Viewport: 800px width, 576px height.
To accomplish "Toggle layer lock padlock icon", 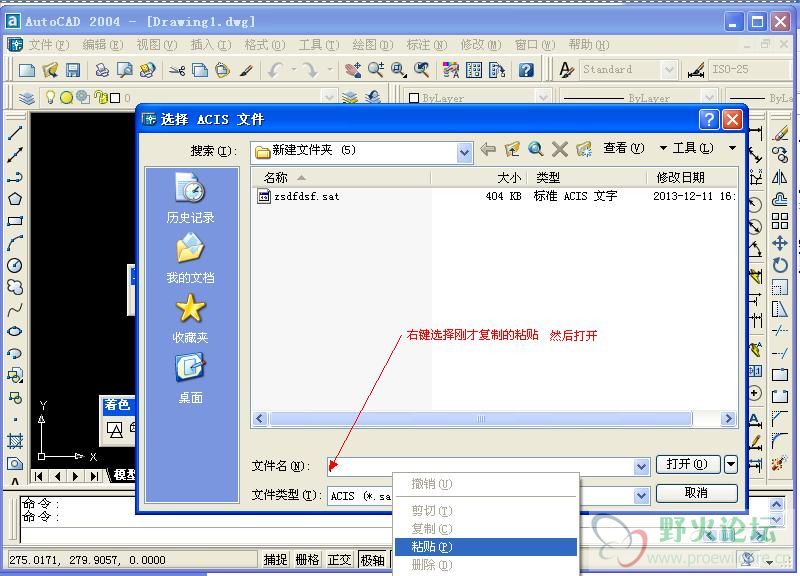I will [x=100, y=97].
